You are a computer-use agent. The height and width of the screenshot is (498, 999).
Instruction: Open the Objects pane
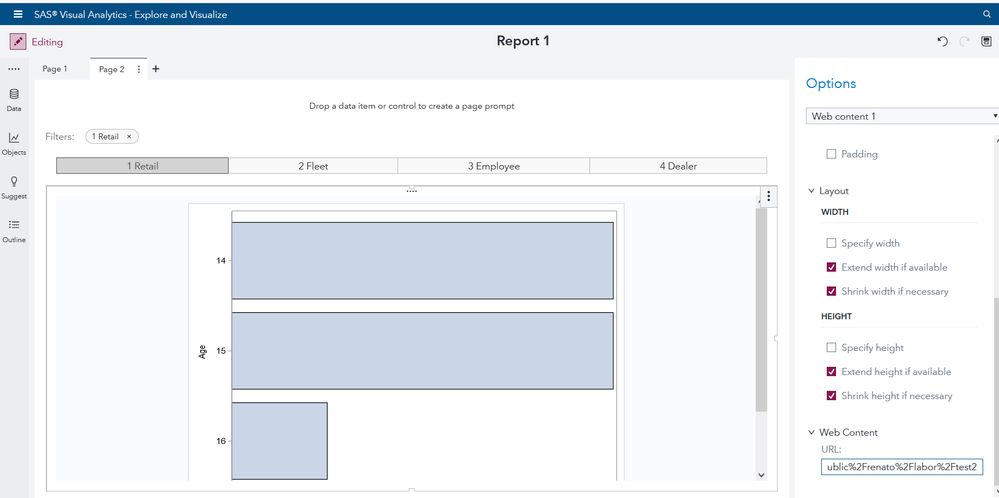[14, 144]
